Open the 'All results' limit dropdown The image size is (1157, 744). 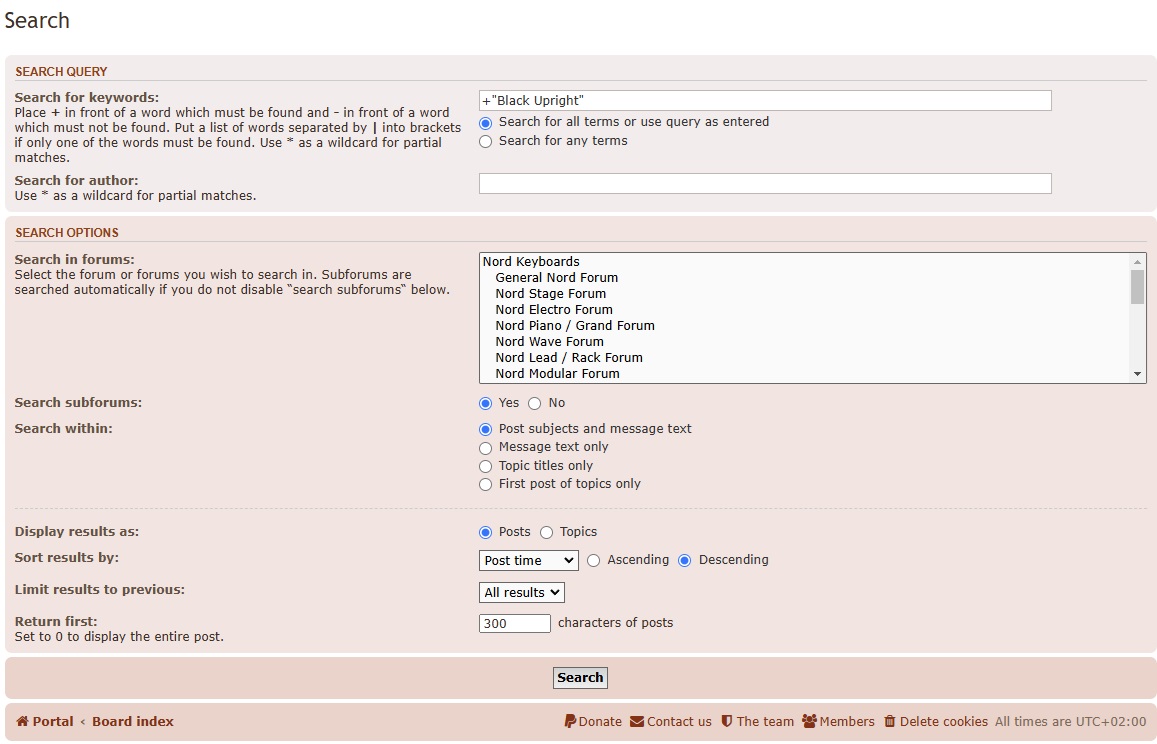522,593
